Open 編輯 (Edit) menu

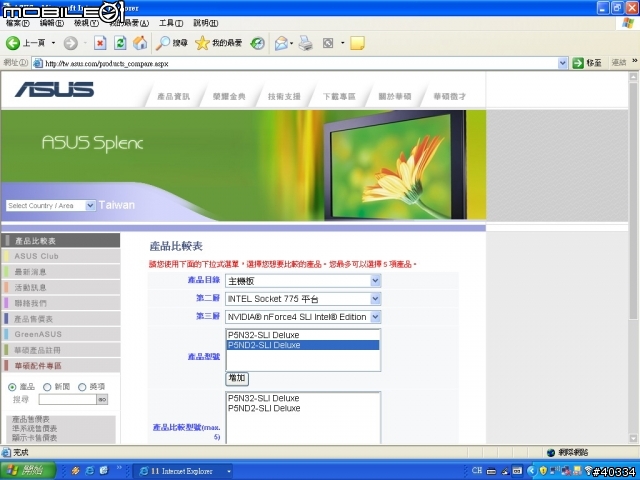pos(52,23)
